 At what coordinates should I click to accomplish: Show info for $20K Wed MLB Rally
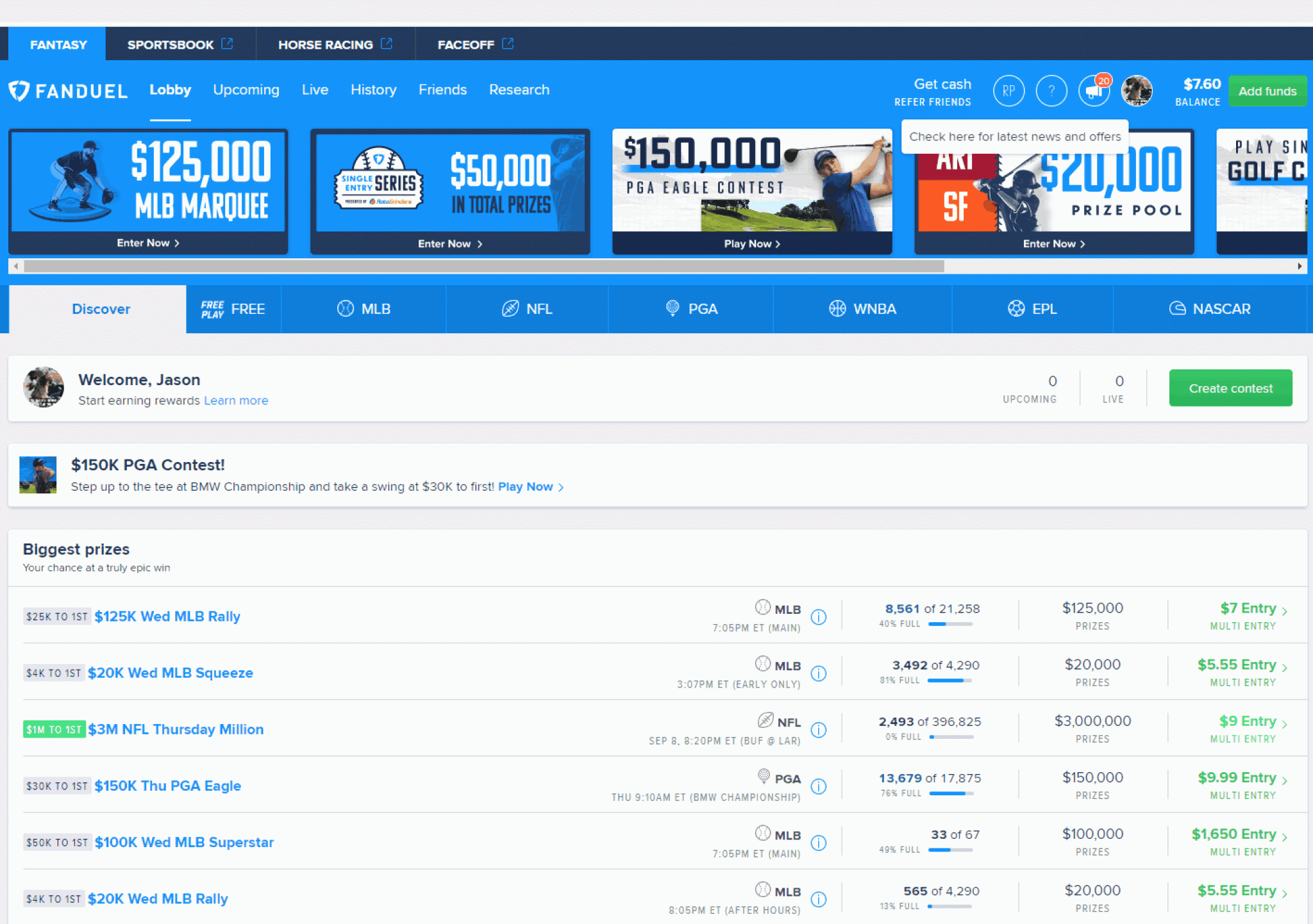pos(819,898)
